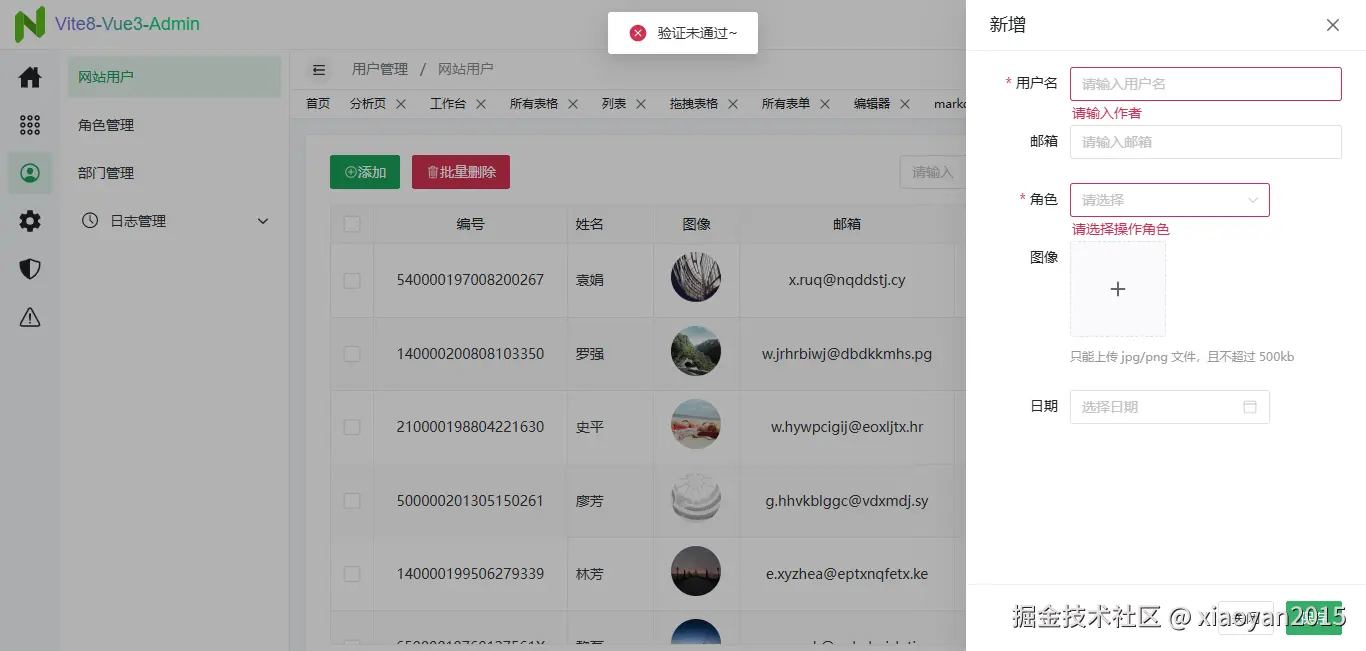Switch to the 所有表单 tab
This screenshot has height=651, width=1366.
785,104
